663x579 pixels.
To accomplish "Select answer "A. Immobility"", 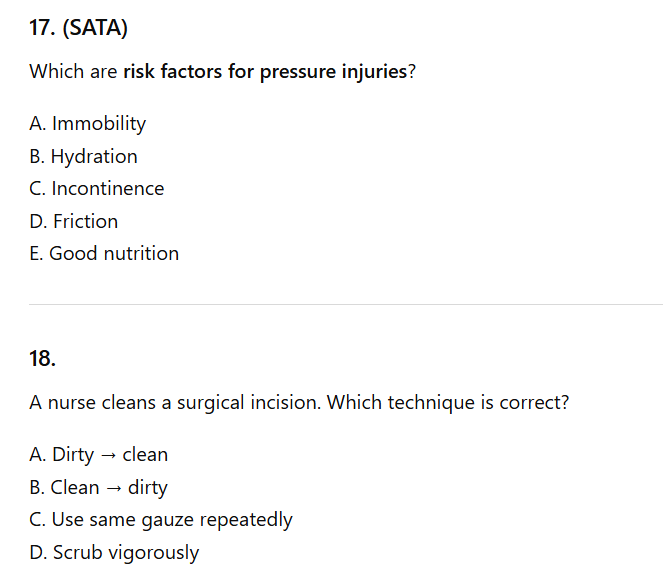I will 88,124.
